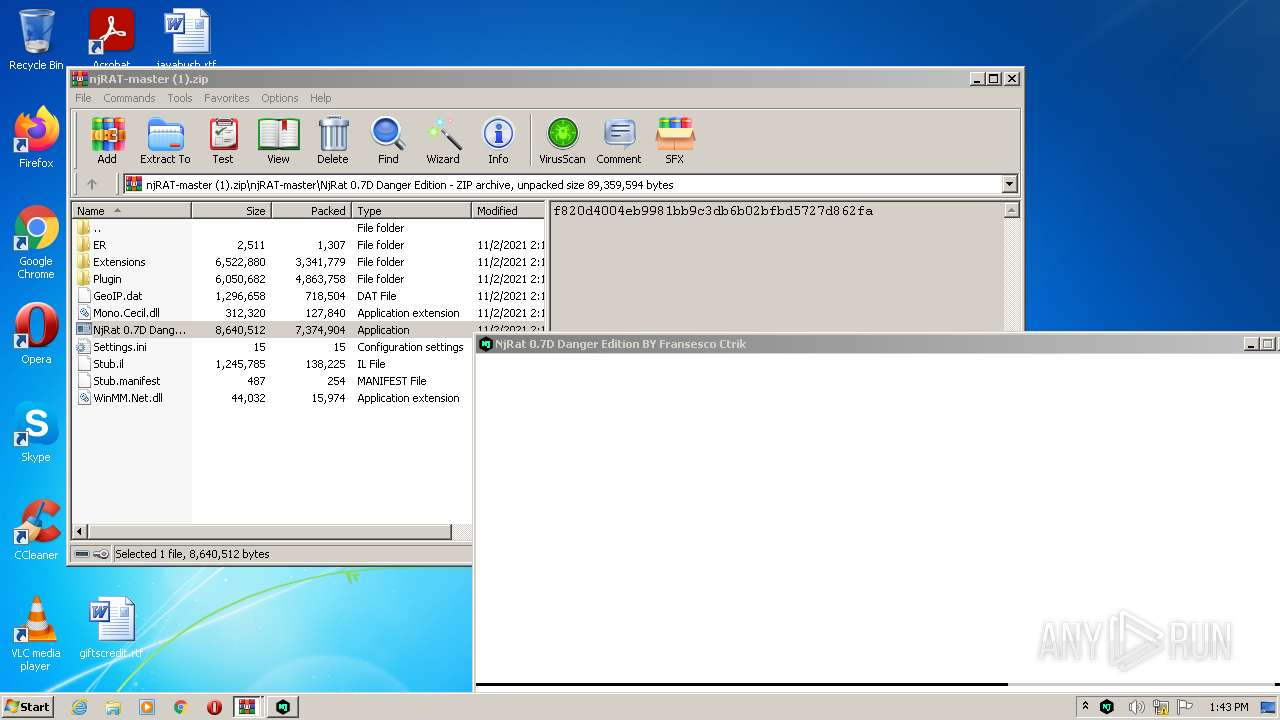Click the Extract To toolbar icon
Image resolution: width=1280 pixels, height=720 pixels.
tap(165, 141)
